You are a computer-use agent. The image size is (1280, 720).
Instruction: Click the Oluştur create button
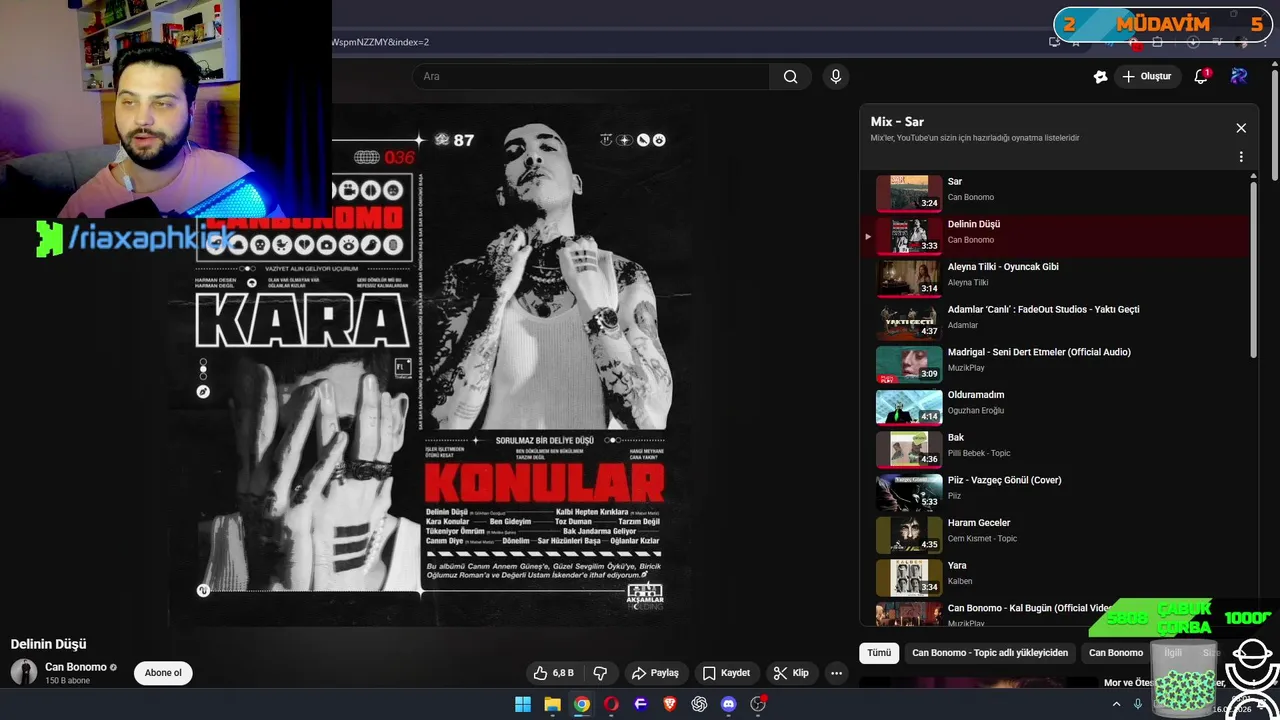[x=1146, y=77]
